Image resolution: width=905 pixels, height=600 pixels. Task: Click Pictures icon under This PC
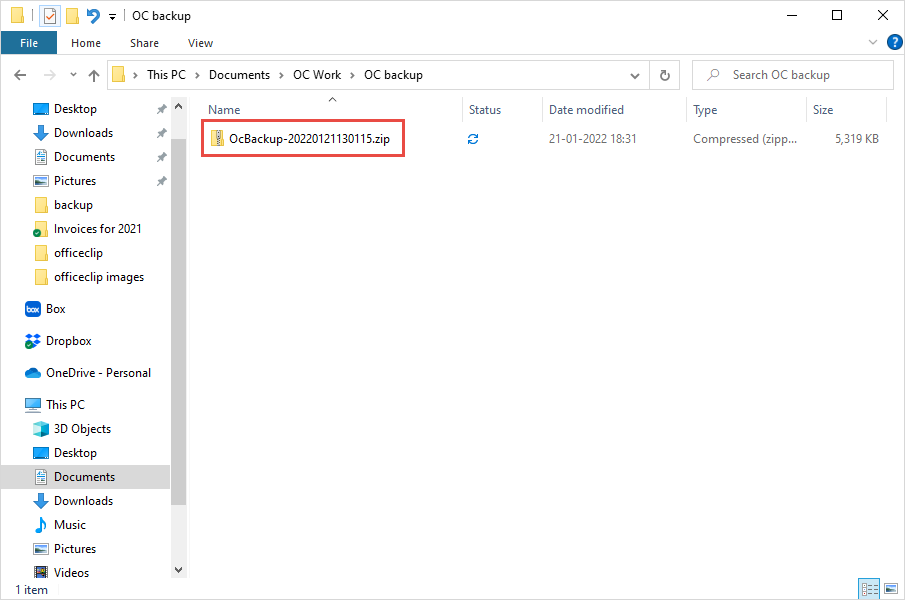coord(41,549)
